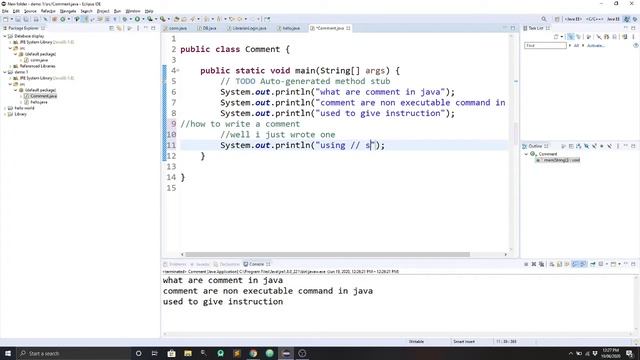Open the Refactor menu

[48, 11]
